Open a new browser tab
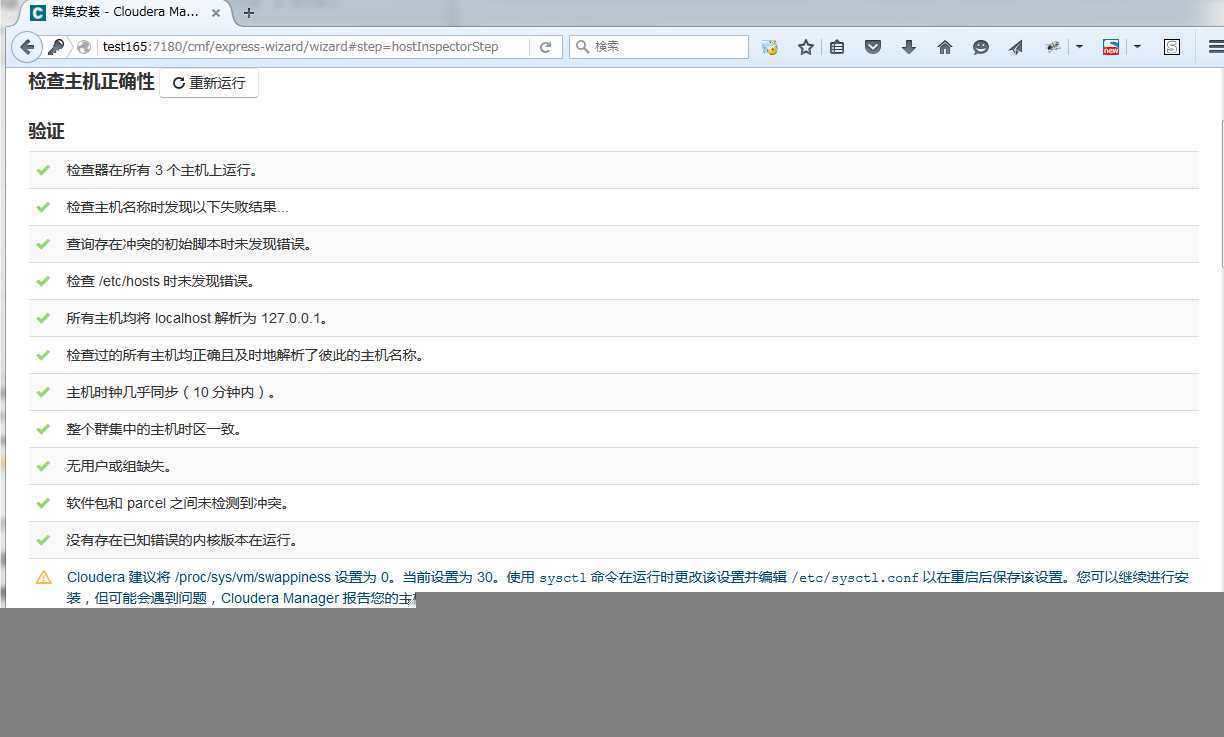This screenshot has height=737, width=1224. (x=249, y=13)
